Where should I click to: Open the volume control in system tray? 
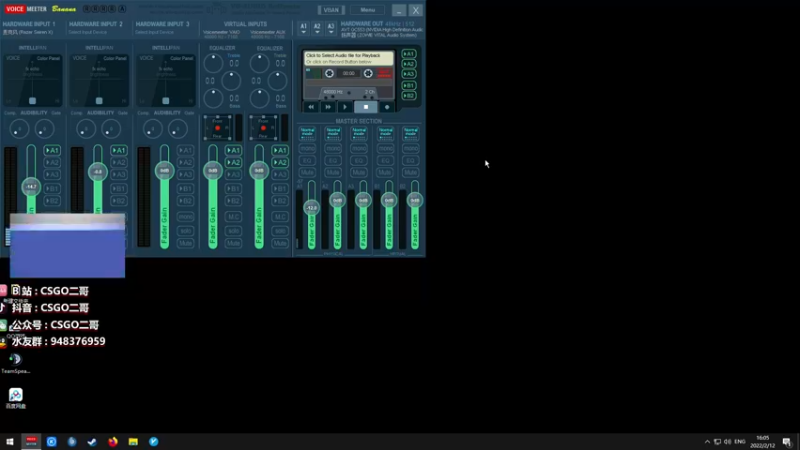click(728, 442)
